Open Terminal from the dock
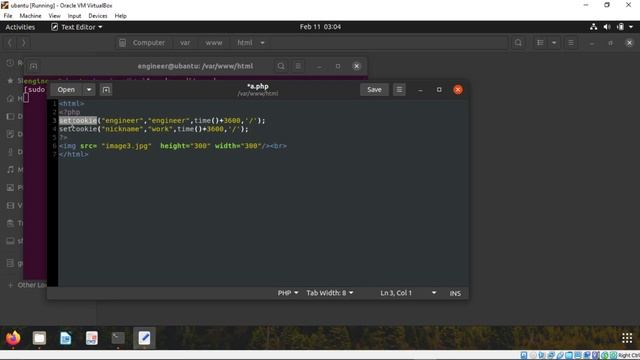This screenshot has width=640, height=360. (x=118, y=338)
